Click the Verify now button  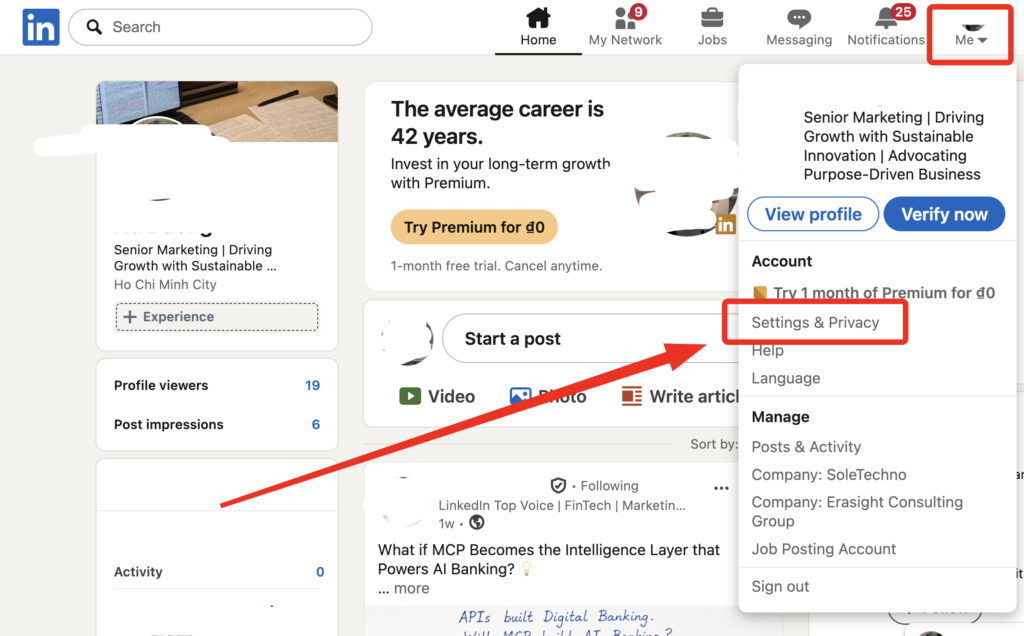[x=944, y=214]
